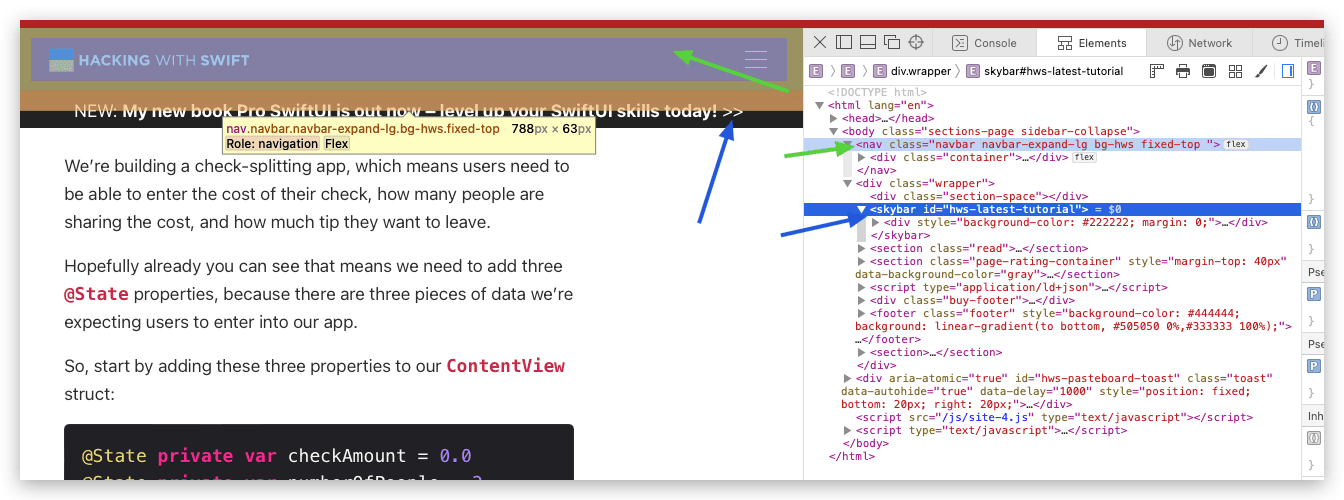Select div.wrapper in the breadcrumb
The image size is (1344, 500).
coord(912,71)
